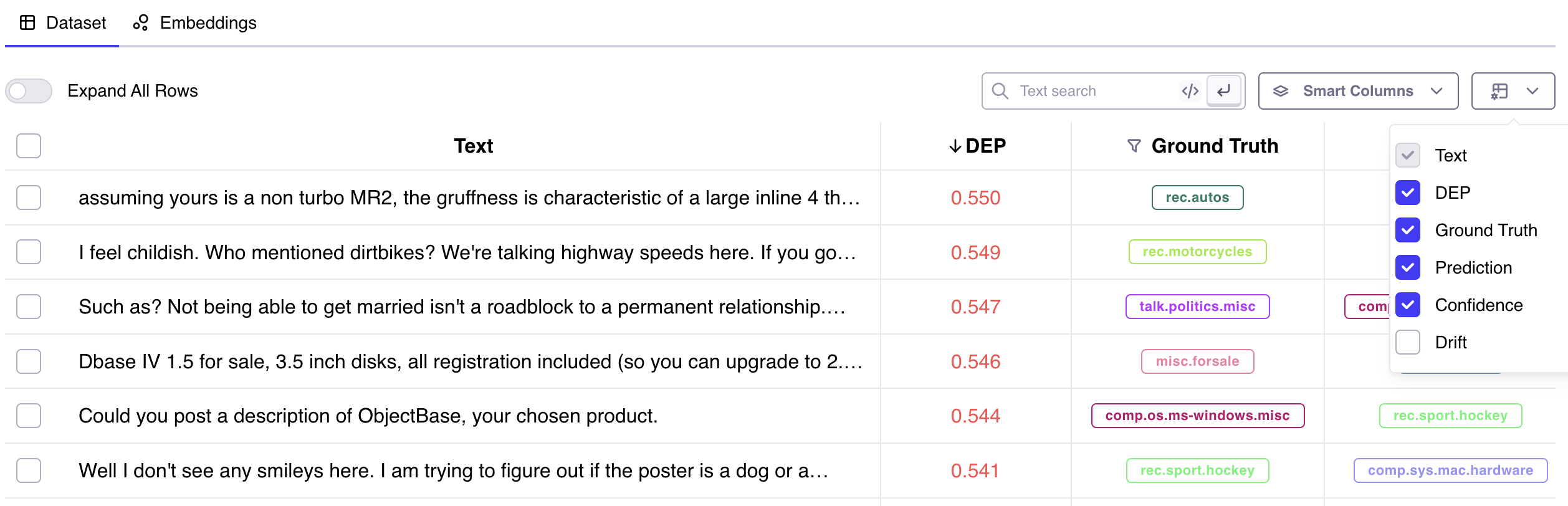Click the talk.politics.misc label tag
Image resolution: width=1568 pixels, height=506 pixels.
tap(1197, 307)
